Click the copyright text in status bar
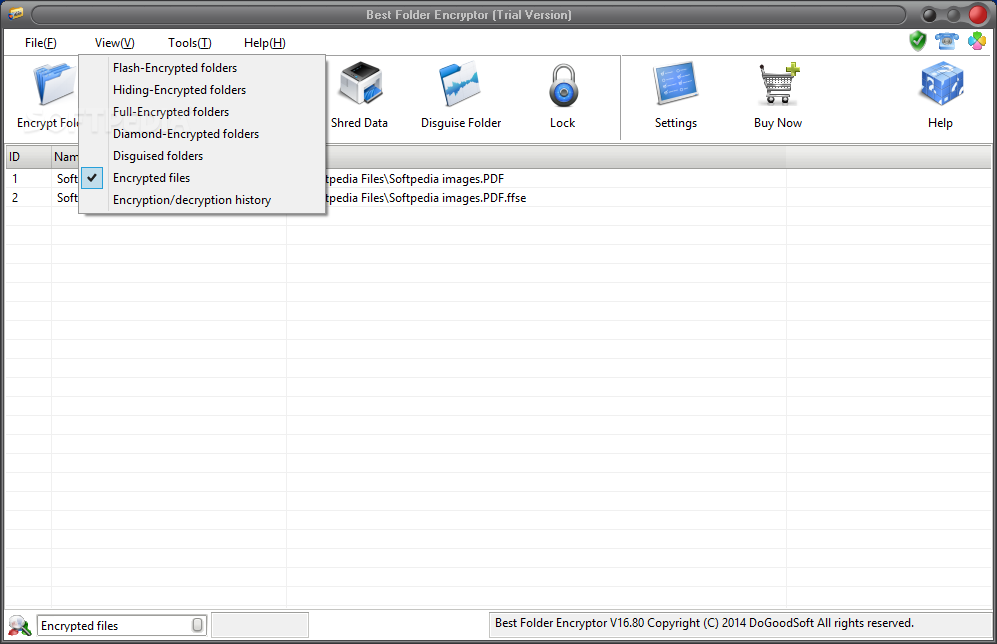Image resolution: width=997 pixels, height=644 pixels. click(x=704, y=623)
